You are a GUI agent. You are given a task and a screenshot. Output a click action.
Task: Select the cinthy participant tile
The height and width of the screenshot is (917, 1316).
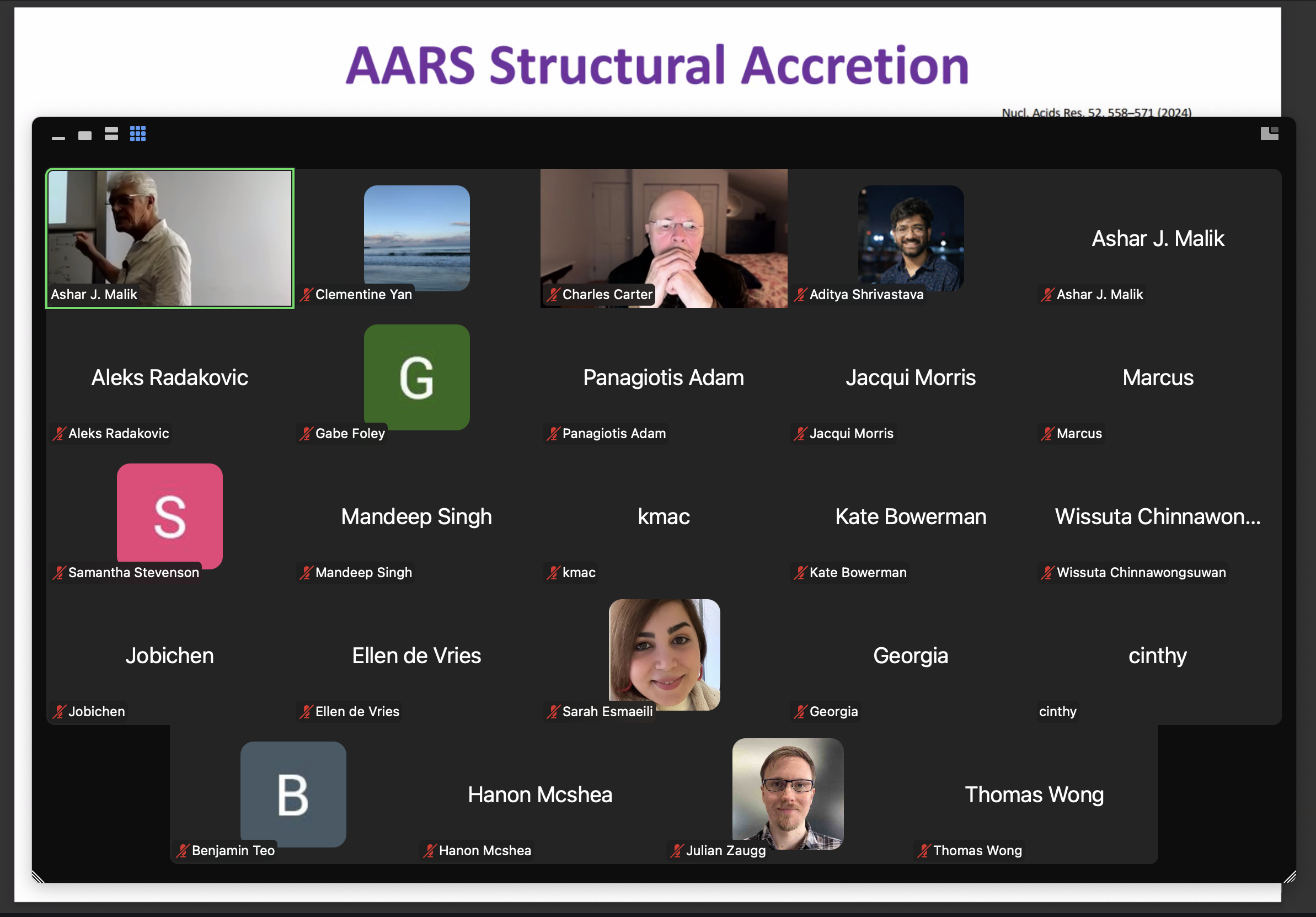tap(1157, 656)
